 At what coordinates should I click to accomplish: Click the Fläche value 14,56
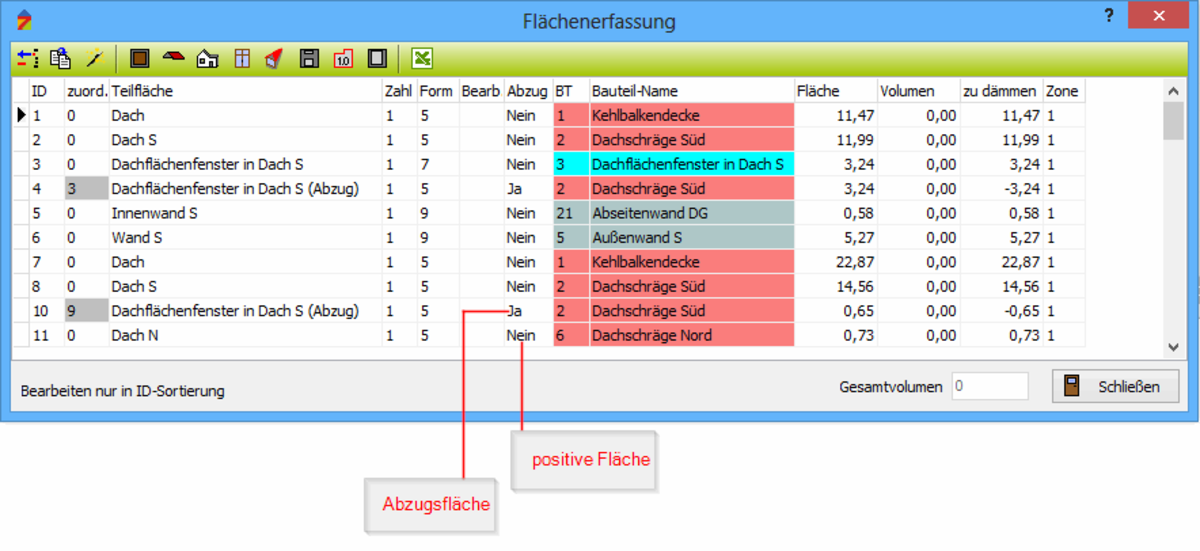coord(836,286)
